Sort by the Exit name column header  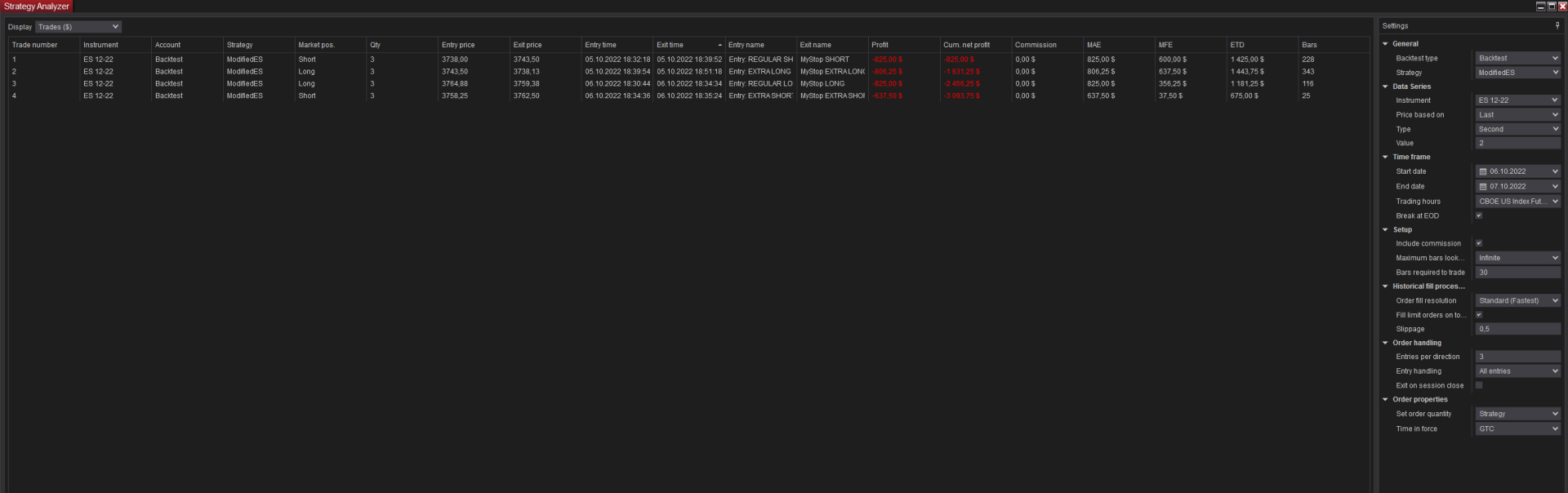pos(831,45)
